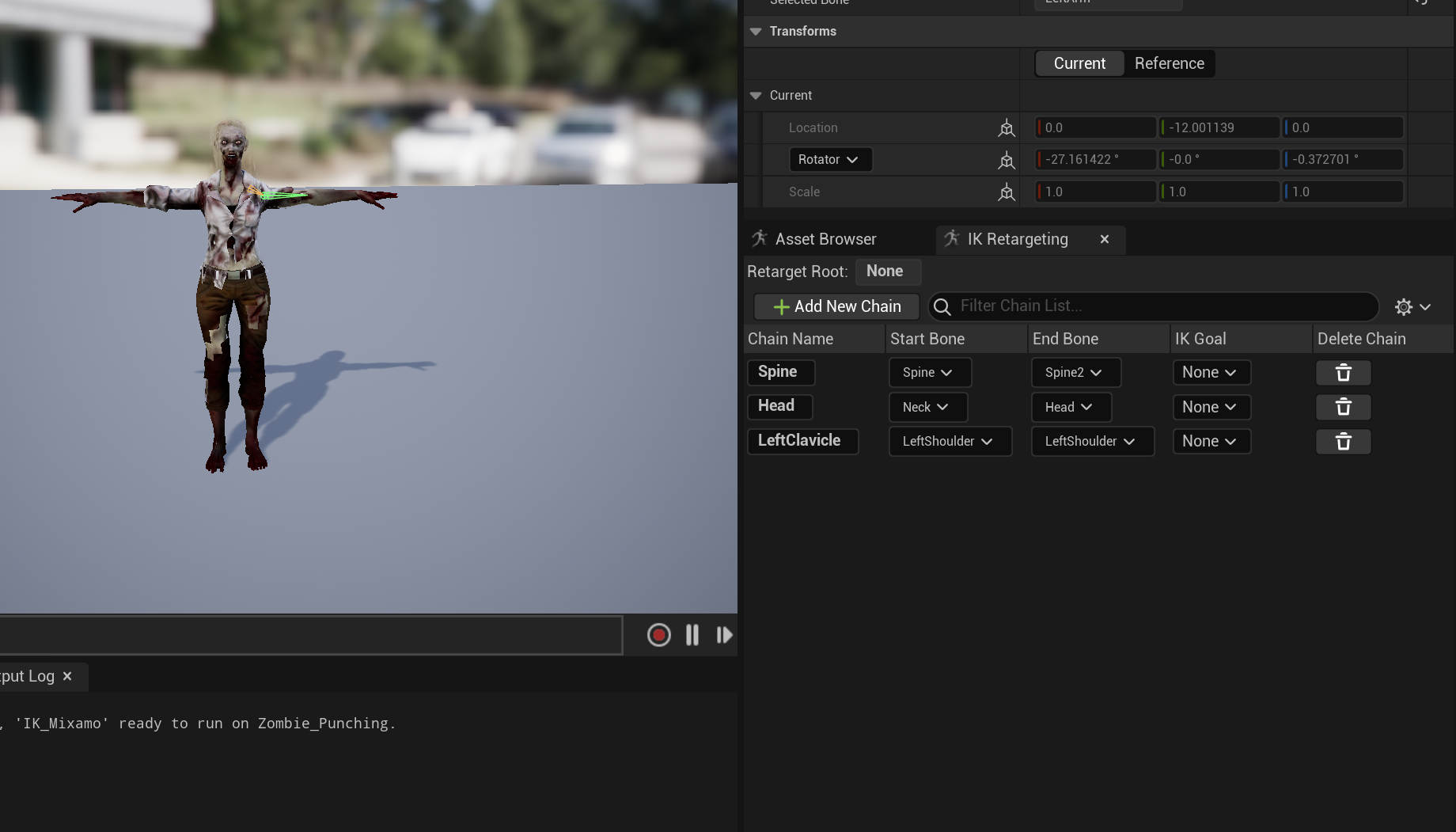Open chain list settings gear
Image resolution: width=1456 pixels, height=832 pixels.
[1412, 306]
